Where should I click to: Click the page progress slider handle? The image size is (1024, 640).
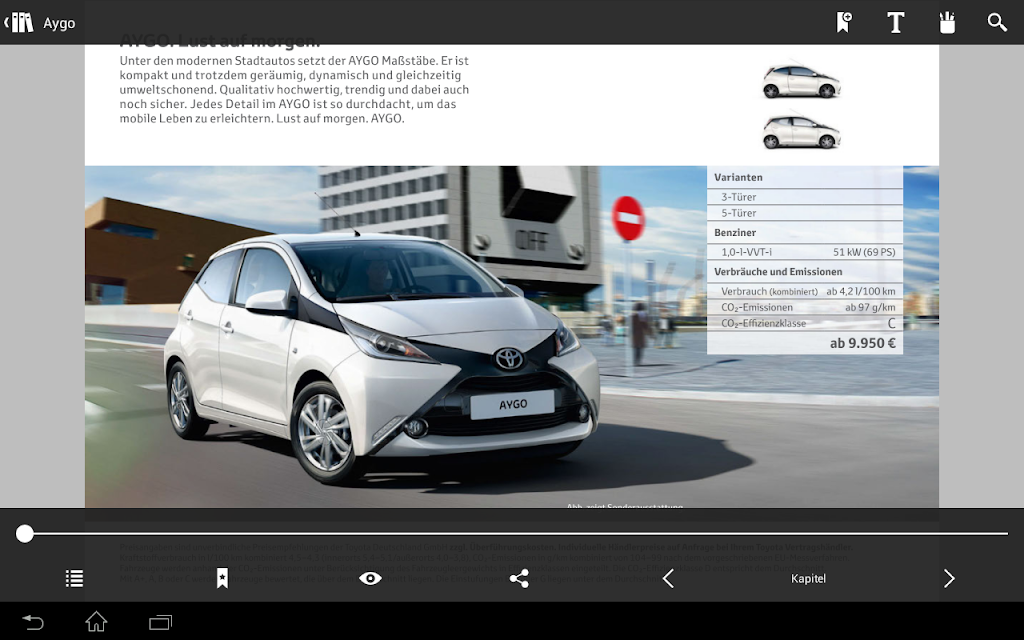point(25,534)
